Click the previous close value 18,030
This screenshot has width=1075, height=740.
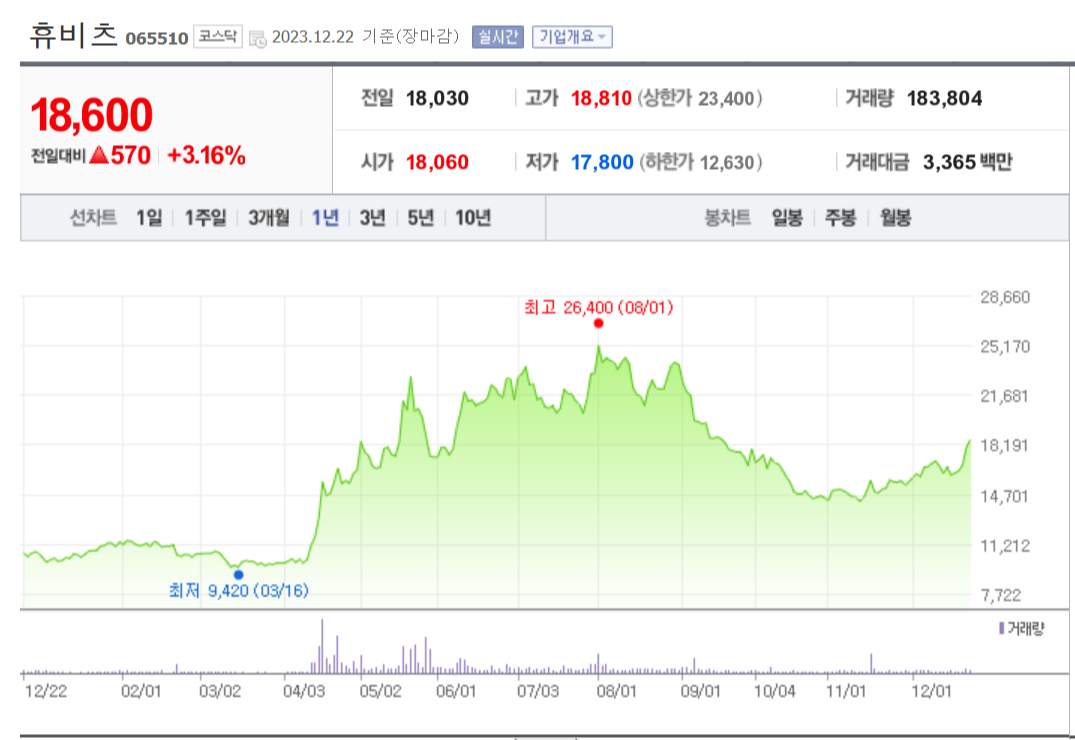click(x=437, y=99)
